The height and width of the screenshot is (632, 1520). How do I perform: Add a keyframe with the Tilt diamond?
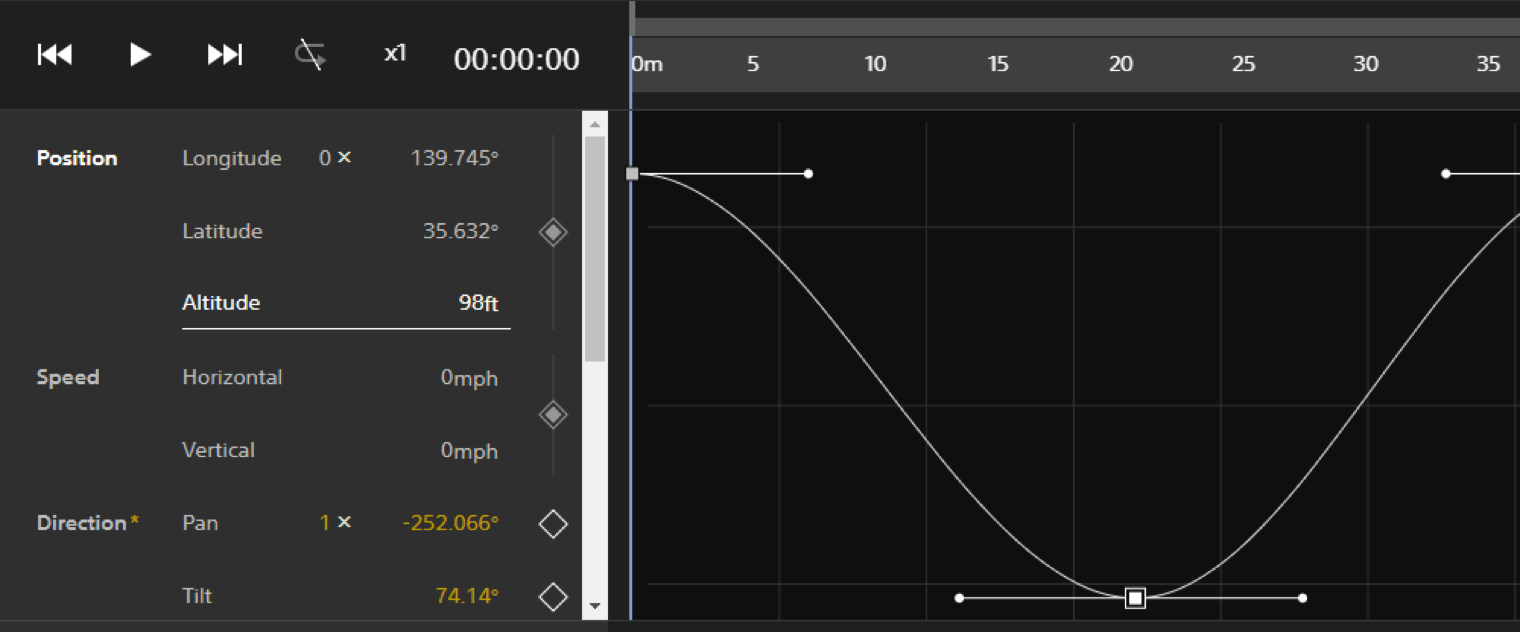pos(553,597)
